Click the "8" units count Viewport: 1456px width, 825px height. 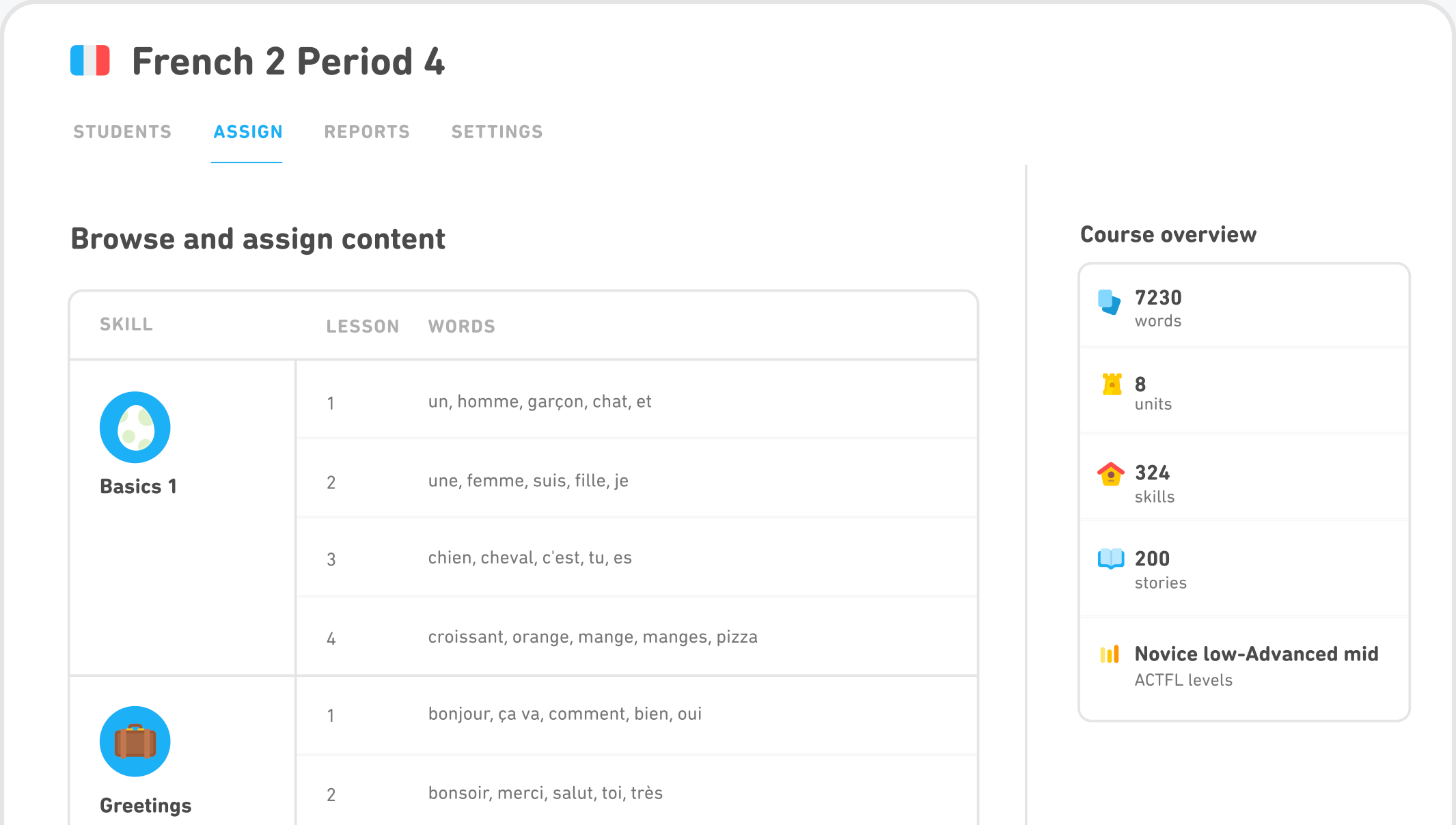(x=1140, y=384)
